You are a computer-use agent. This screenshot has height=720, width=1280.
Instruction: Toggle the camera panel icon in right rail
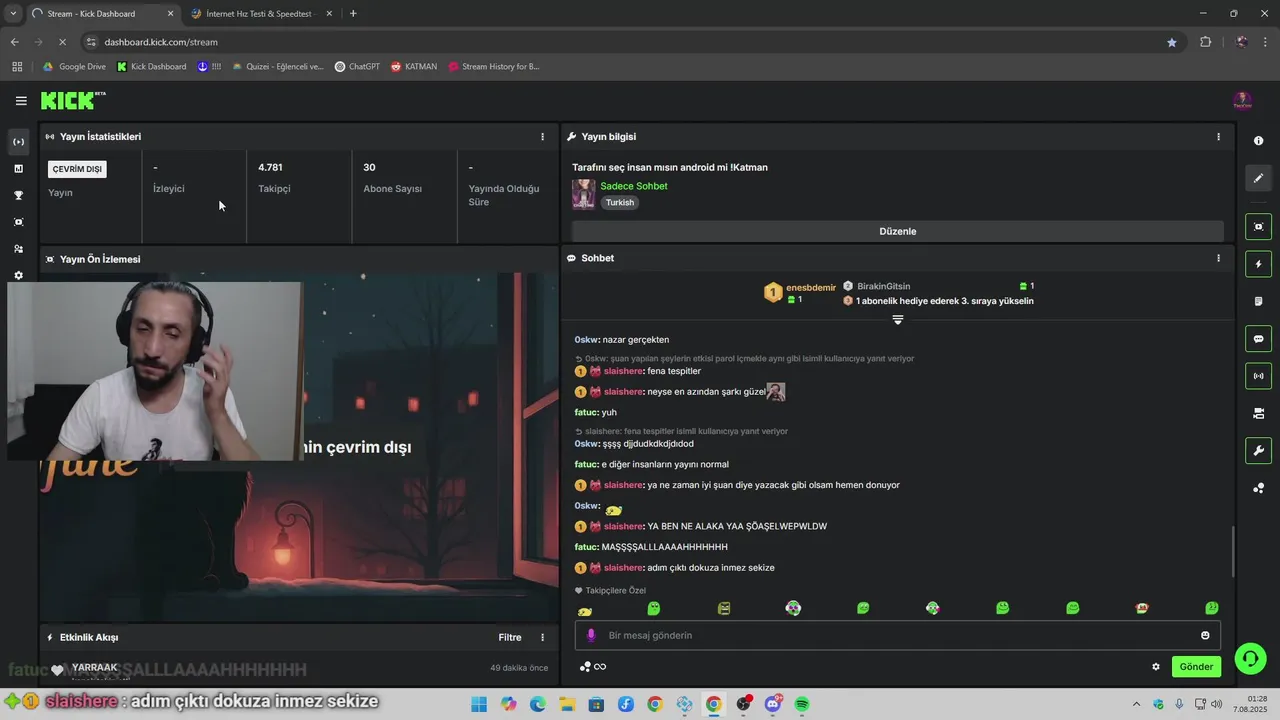1258,413
